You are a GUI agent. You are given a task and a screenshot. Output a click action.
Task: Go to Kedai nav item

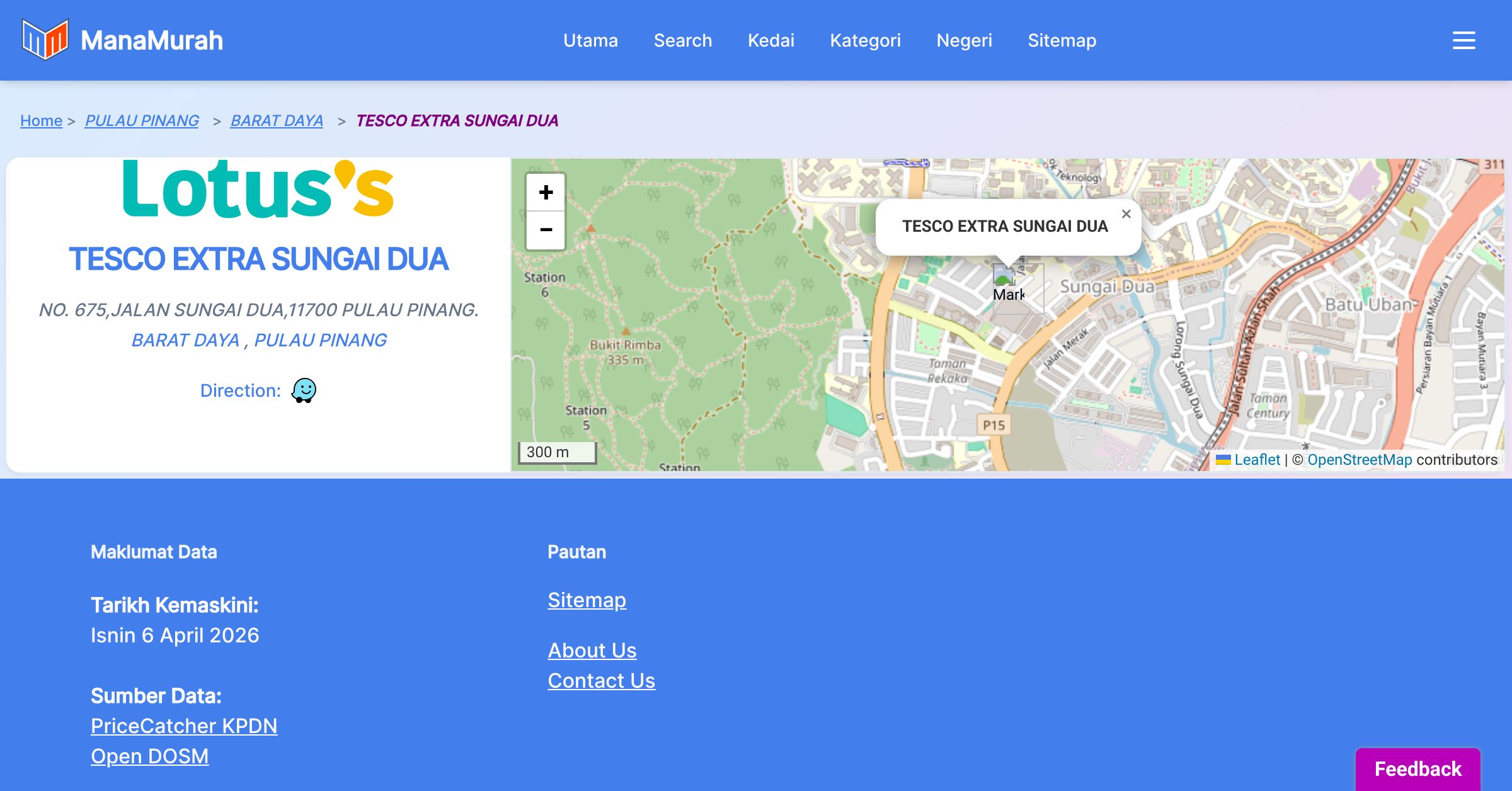(770, 40)
